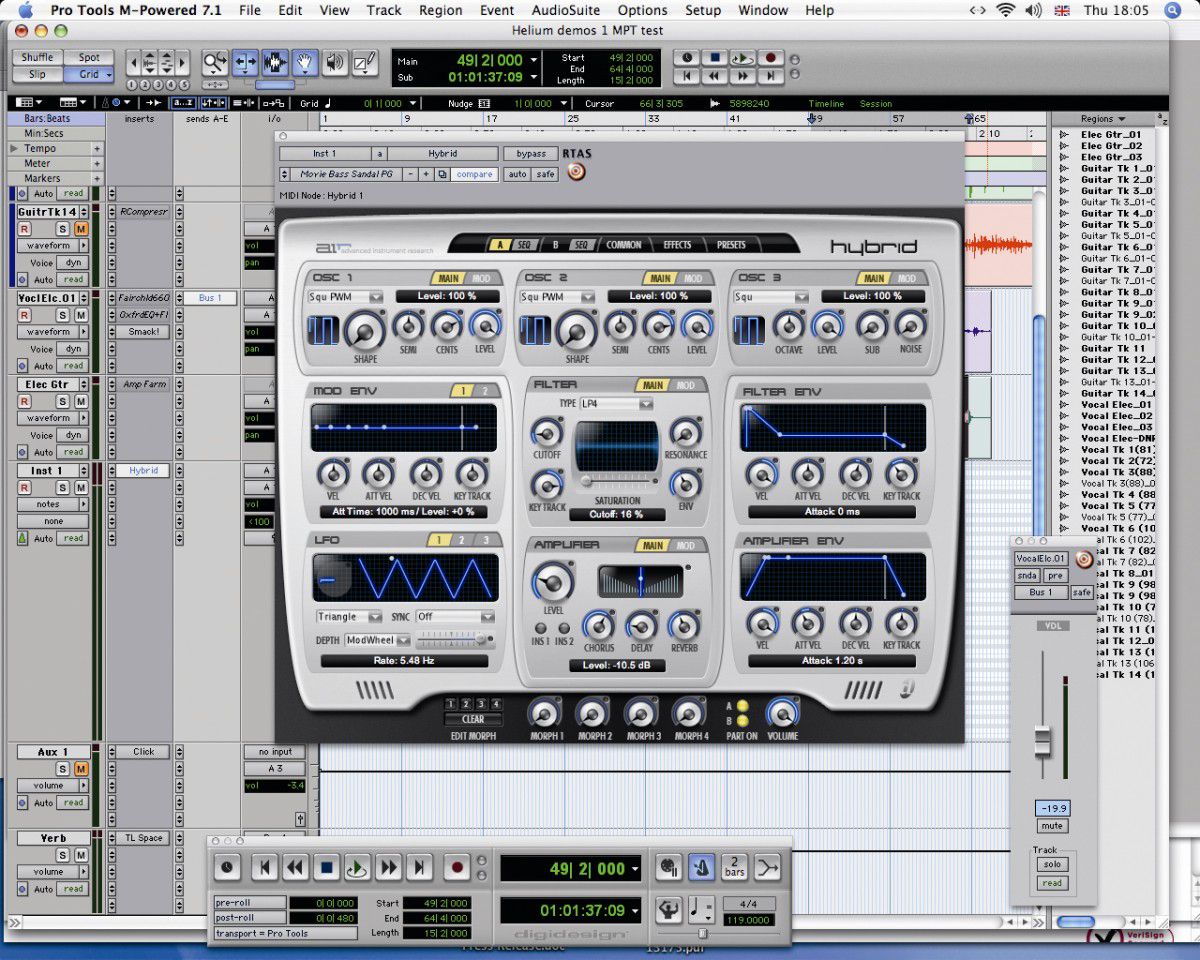Switch to the PRESETS tab in Hybrid
The height and width of the screenshot is (960, 1200).
tap(730, 245)
